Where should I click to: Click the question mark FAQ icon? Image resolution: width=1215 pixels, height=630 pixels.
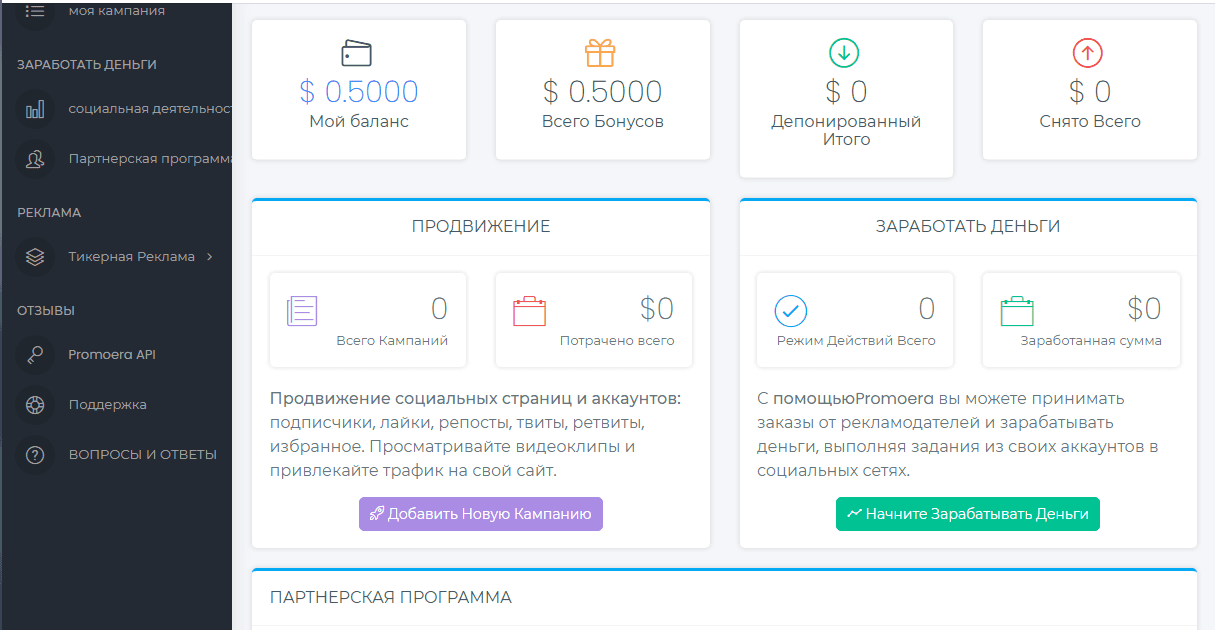pyautogui.click(x=35, y=455)
